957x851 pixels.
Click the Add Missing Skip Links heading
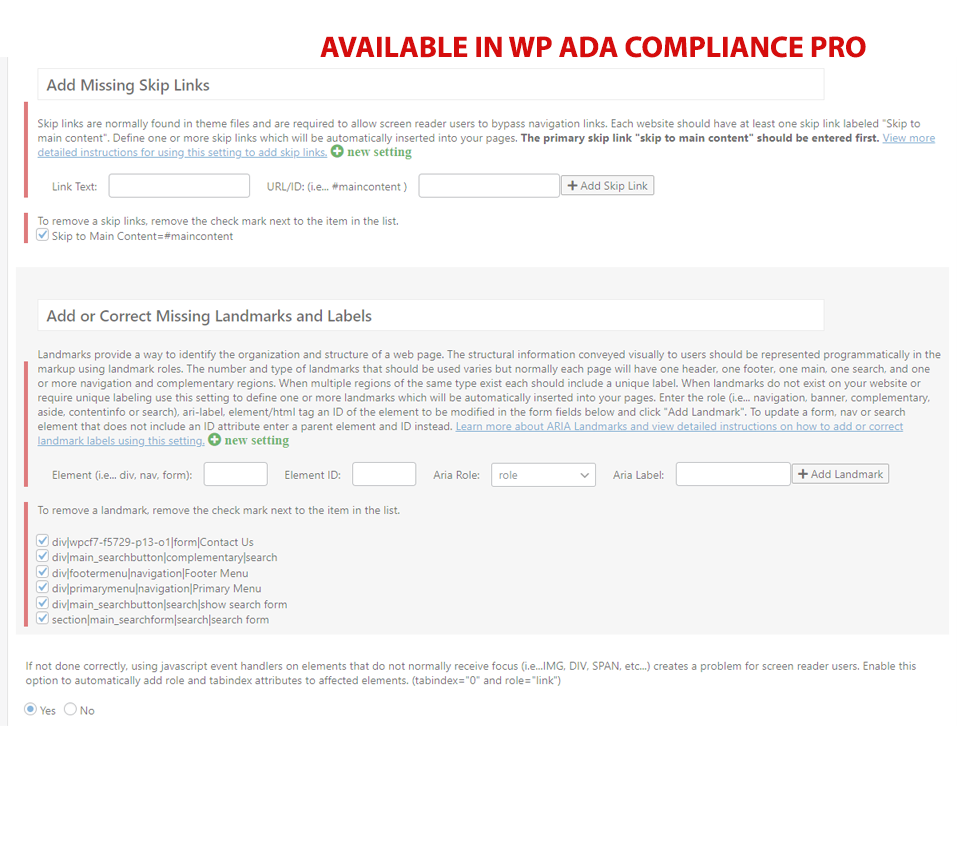click(128, 85)
